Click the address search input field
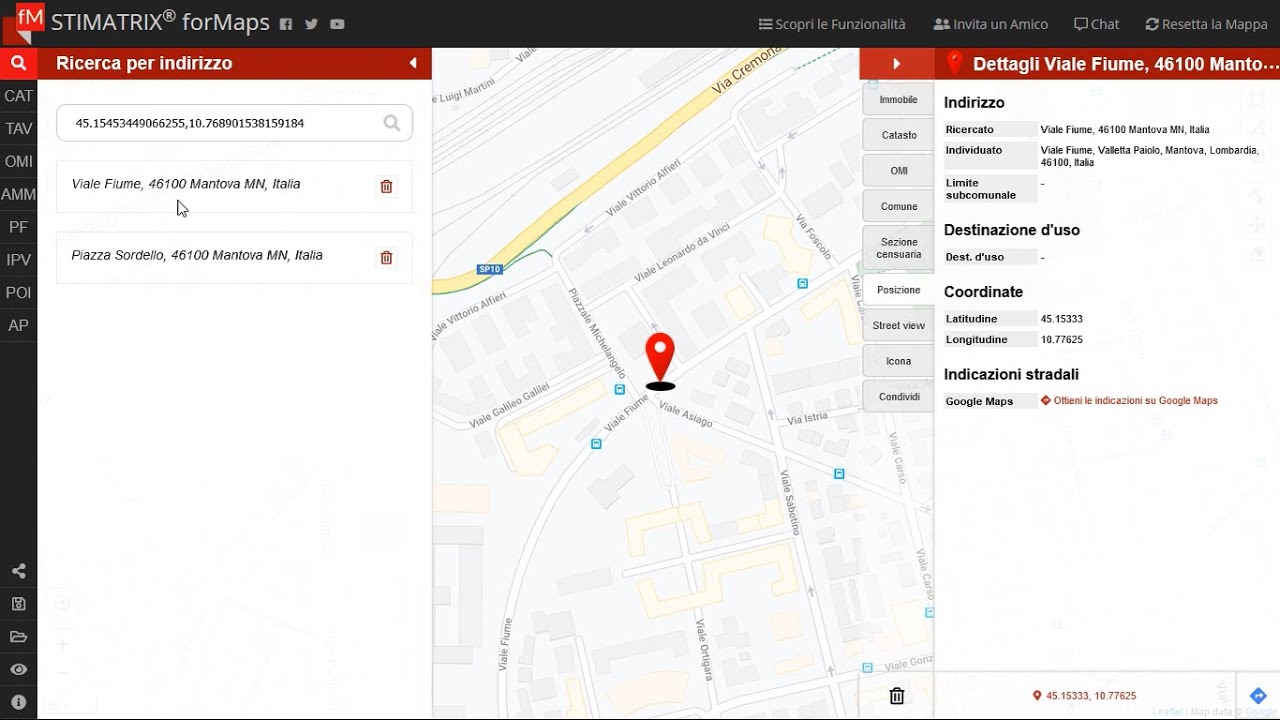The height and width of the screenshot is (720, 1280). 234,123
